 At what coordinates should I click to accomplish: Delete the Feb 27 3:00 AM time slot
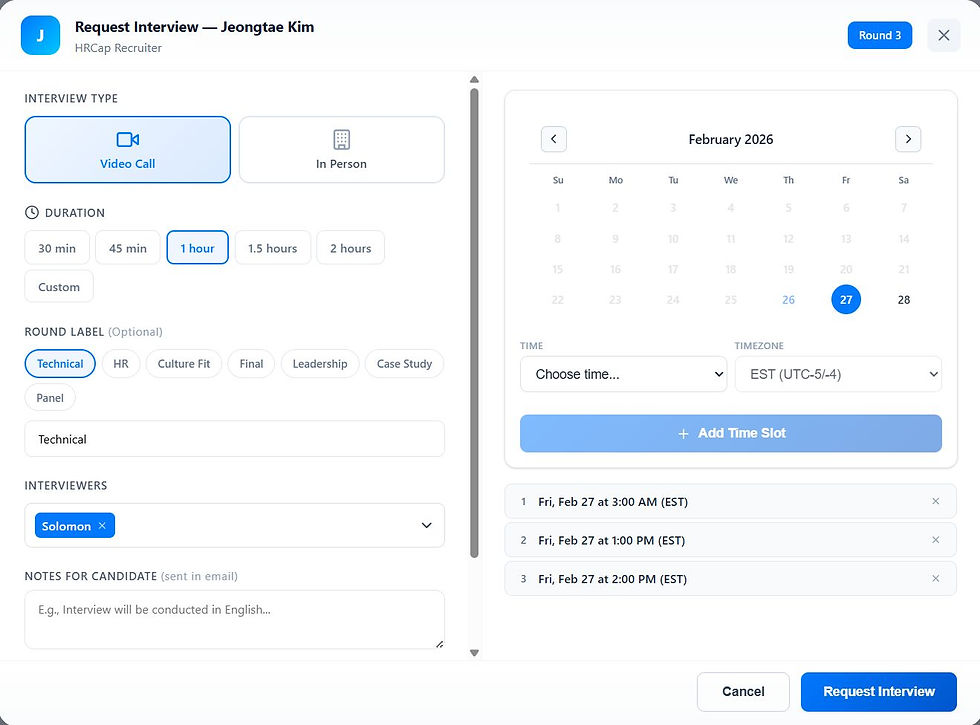pyautogui.click(x=936, y=501)
